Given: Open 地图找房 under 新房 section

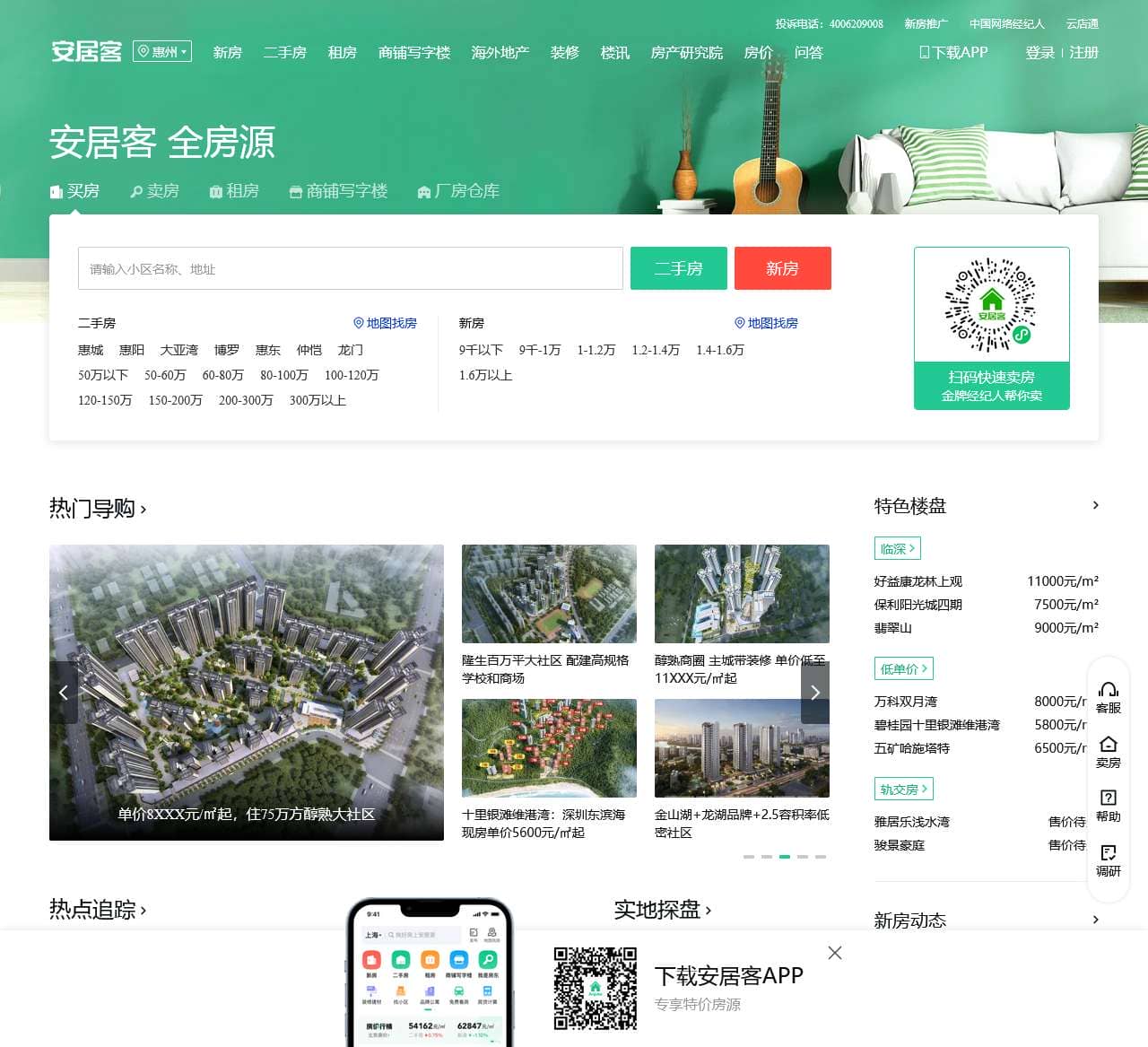Looking at the screenshot, I should click(x=767, y=323).
